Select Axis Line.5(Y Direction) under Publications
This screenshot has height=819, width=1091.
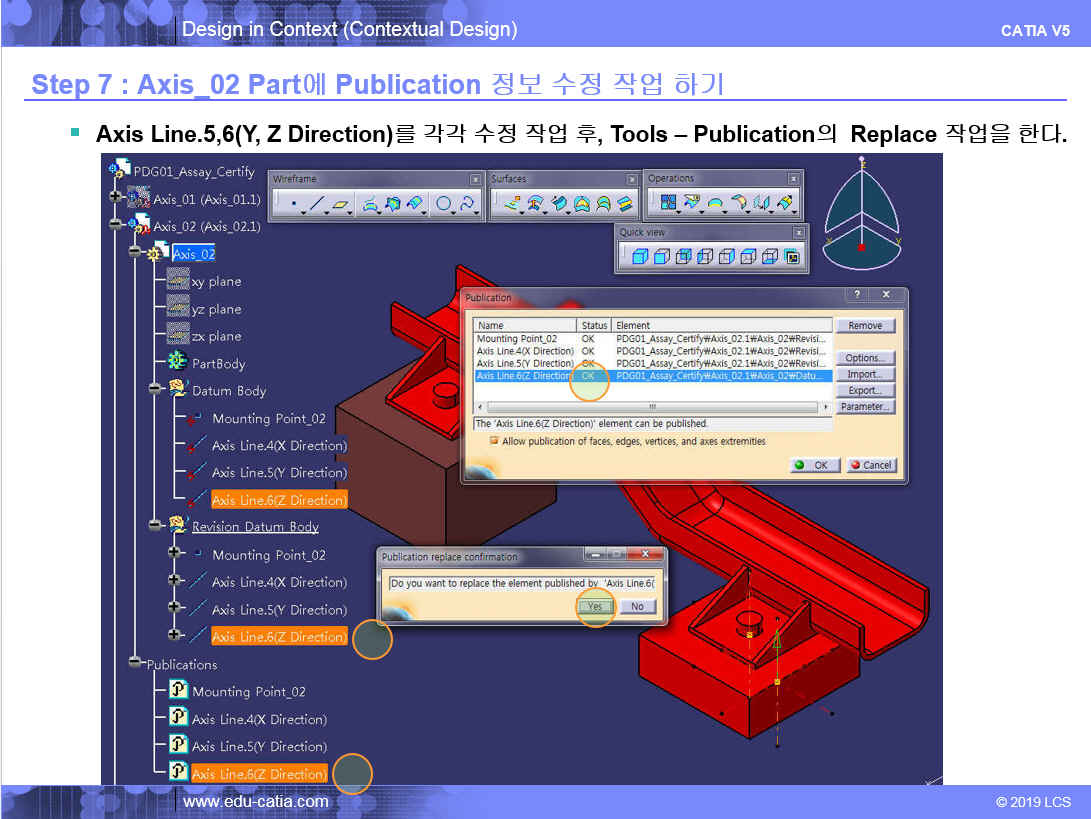[258, 746]
